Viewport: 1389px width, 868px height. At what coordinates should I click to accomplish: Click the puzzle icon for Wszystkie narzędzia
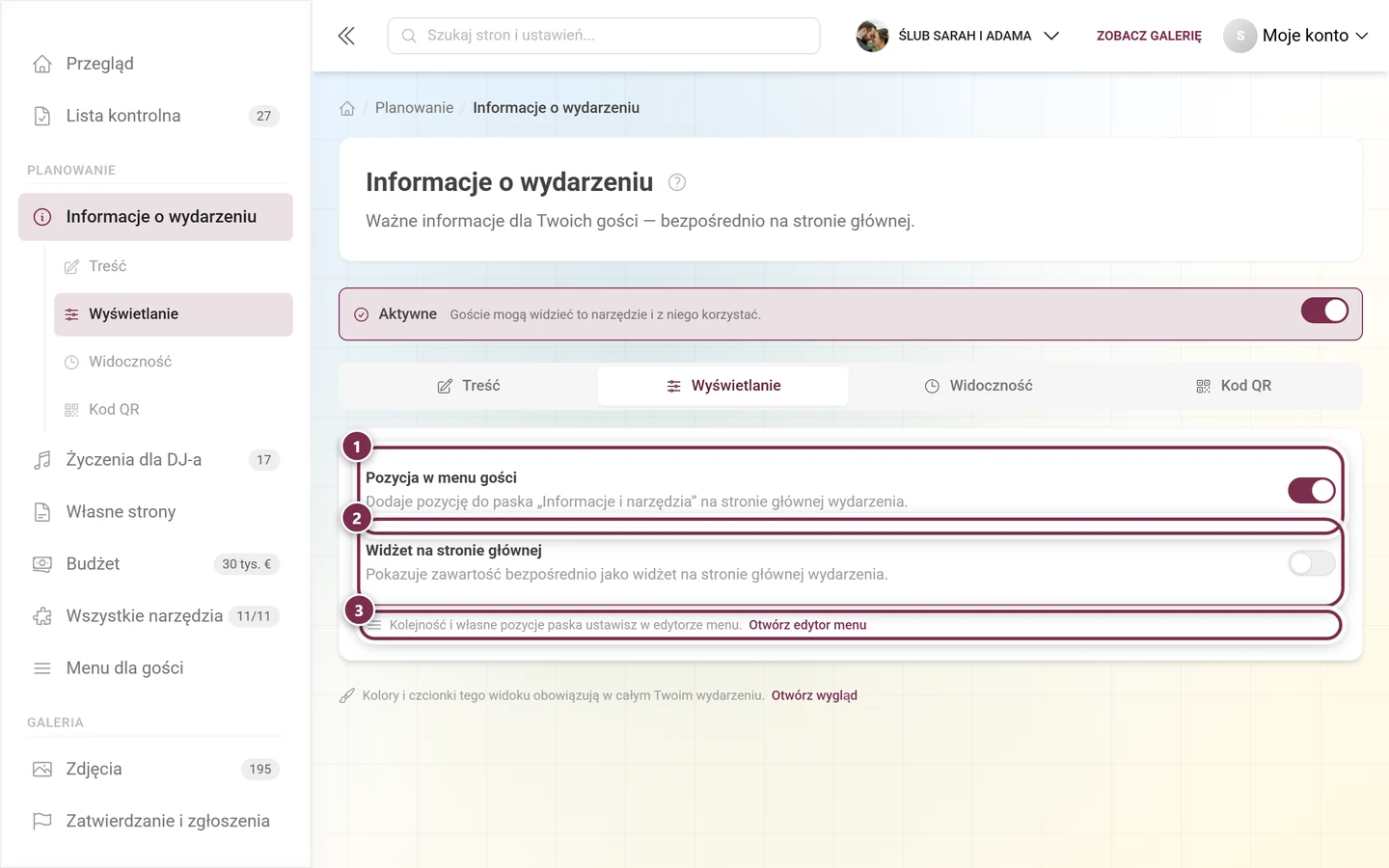point(42,616)
